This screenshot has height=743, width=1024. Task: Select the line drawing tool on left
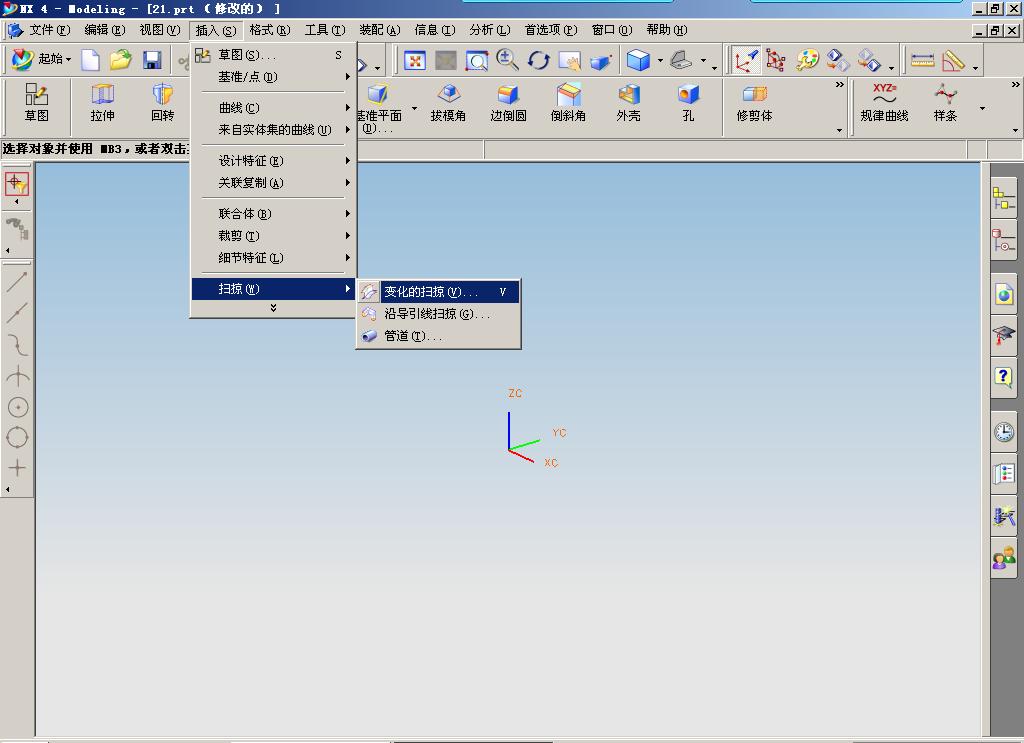pos(17,282)
